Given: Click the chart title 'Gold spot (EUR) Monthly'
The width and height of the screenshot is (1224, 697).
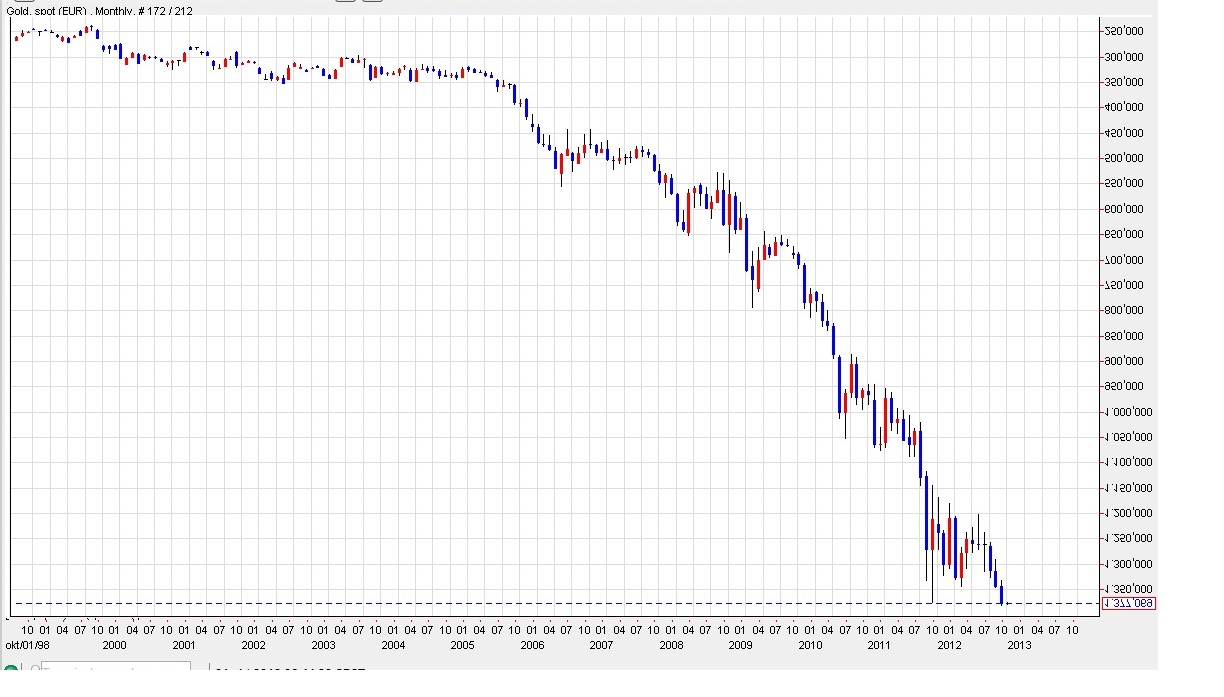Looking at the screenshot, I should (99, 11).
